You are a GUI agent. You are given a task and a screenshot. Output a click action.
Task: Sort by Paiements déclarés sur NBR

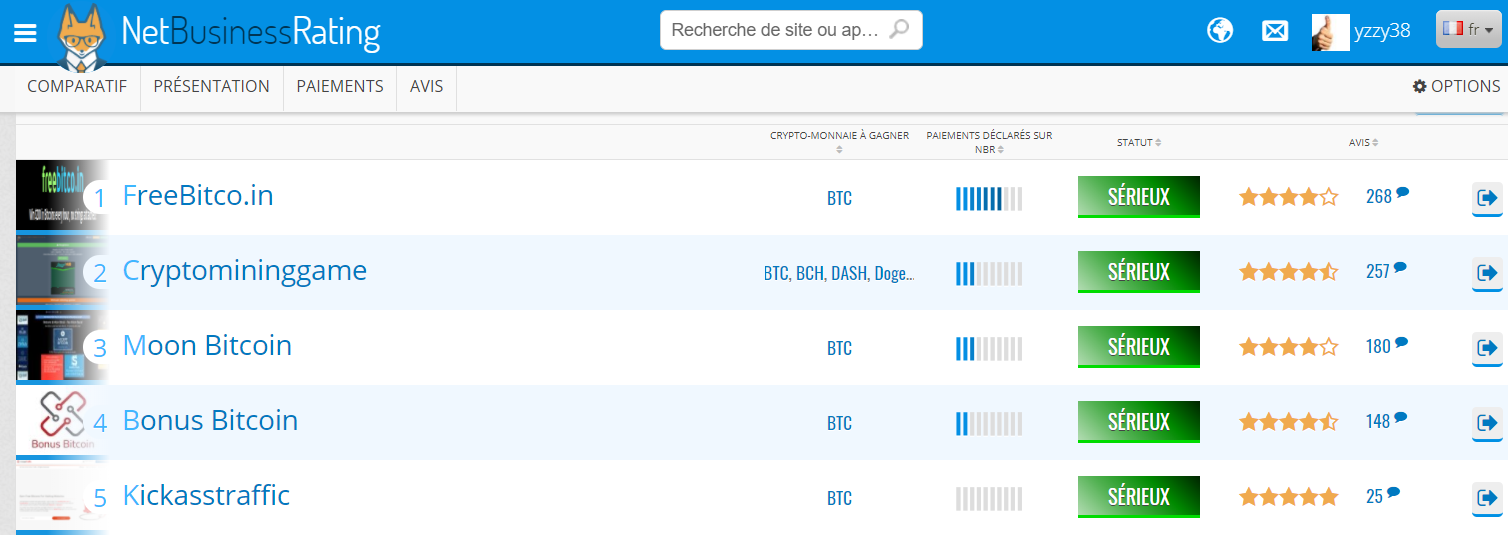[x=989, y=142]
